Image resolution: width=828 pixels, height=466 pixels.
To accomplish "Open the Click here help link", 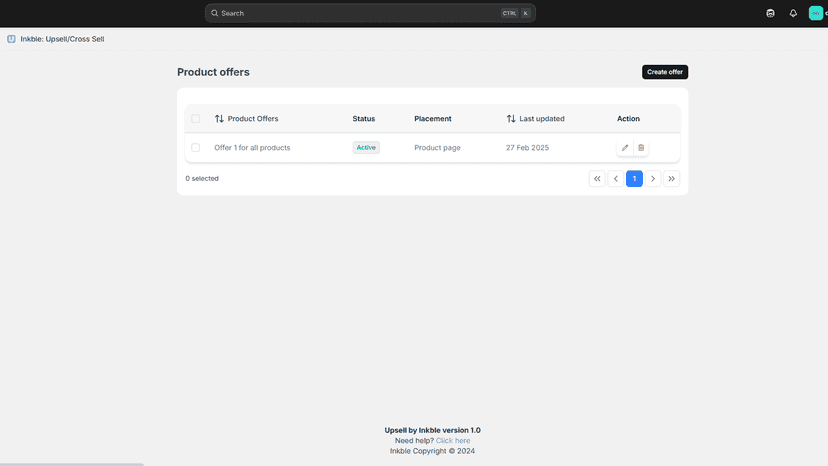I will point(453,441).
